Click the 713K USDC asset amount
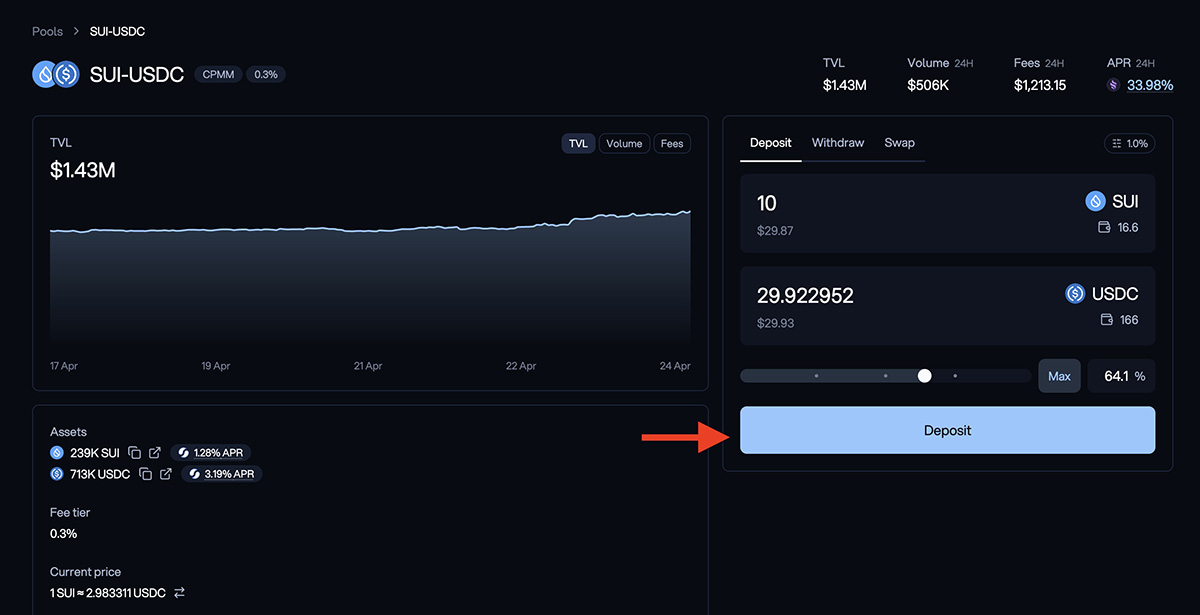1200x615 pixels. point(100,474)
